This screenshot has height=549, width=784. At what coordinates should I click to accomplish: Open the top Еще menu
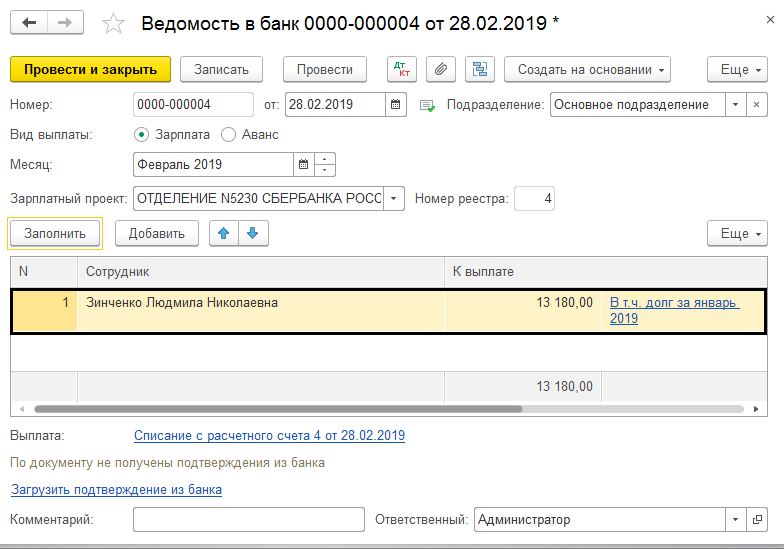click(737, 69)
